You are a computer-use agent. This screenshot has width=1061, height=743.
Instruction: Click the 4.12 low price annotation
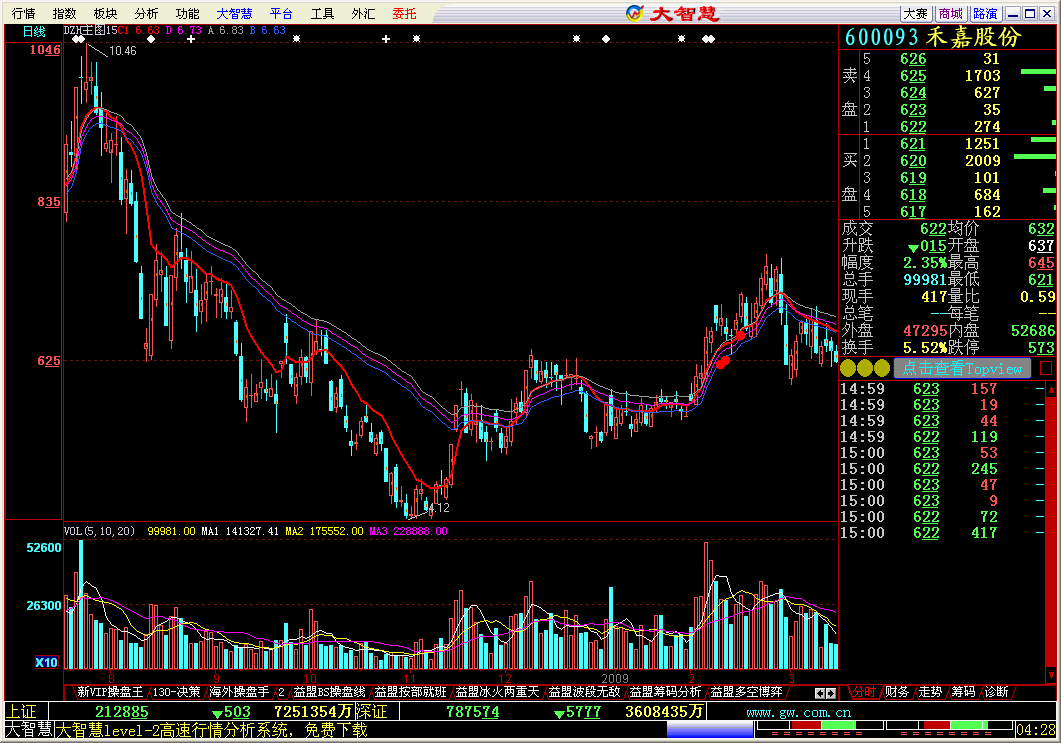click(x=439, y=508)
